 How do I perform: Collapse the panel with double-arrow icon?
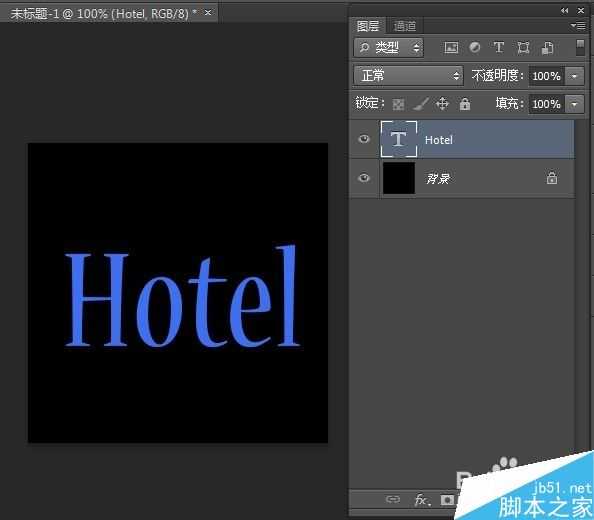[x=564, y=11]
